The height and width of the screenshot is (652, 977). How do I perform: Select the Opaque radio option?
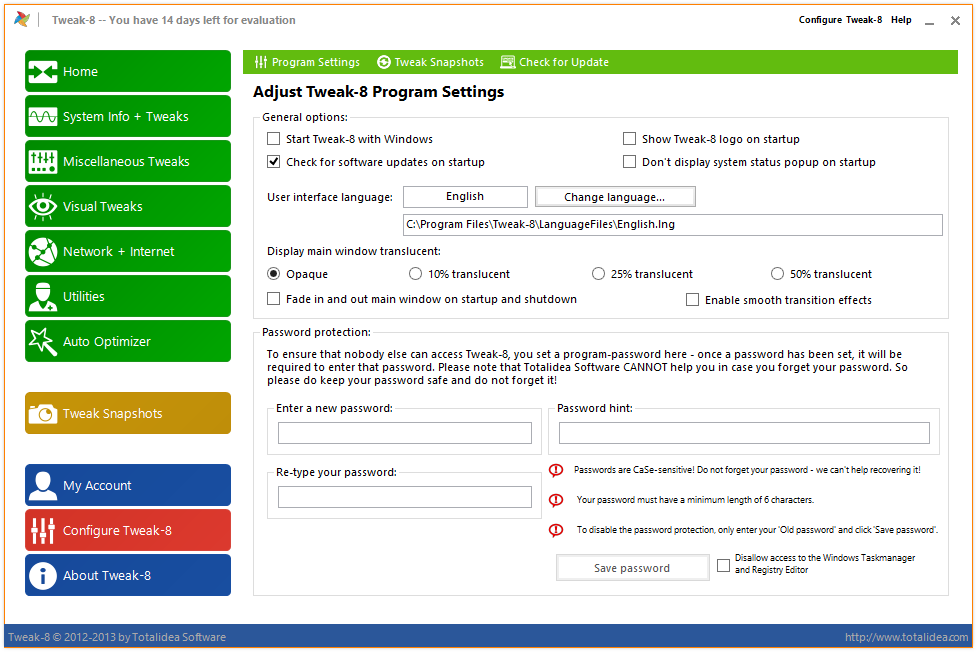click(x=274, y=274)
